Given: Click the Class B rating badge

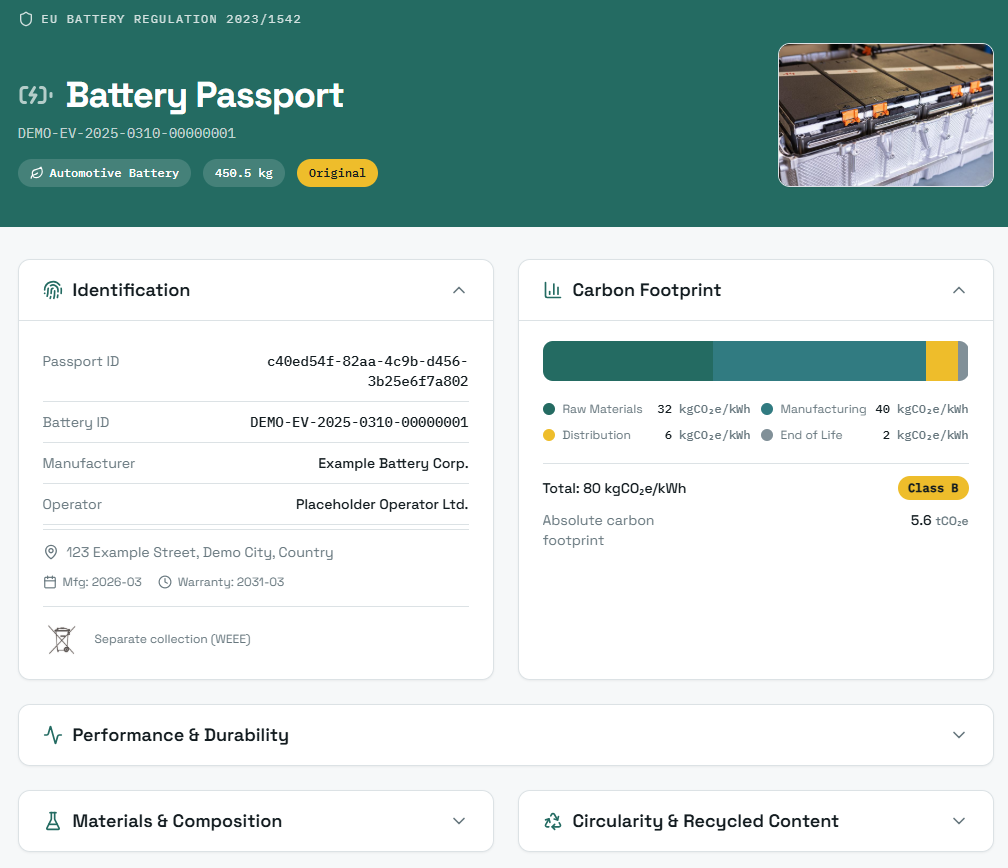Looking at the screenshot, I should coord(933,488).
